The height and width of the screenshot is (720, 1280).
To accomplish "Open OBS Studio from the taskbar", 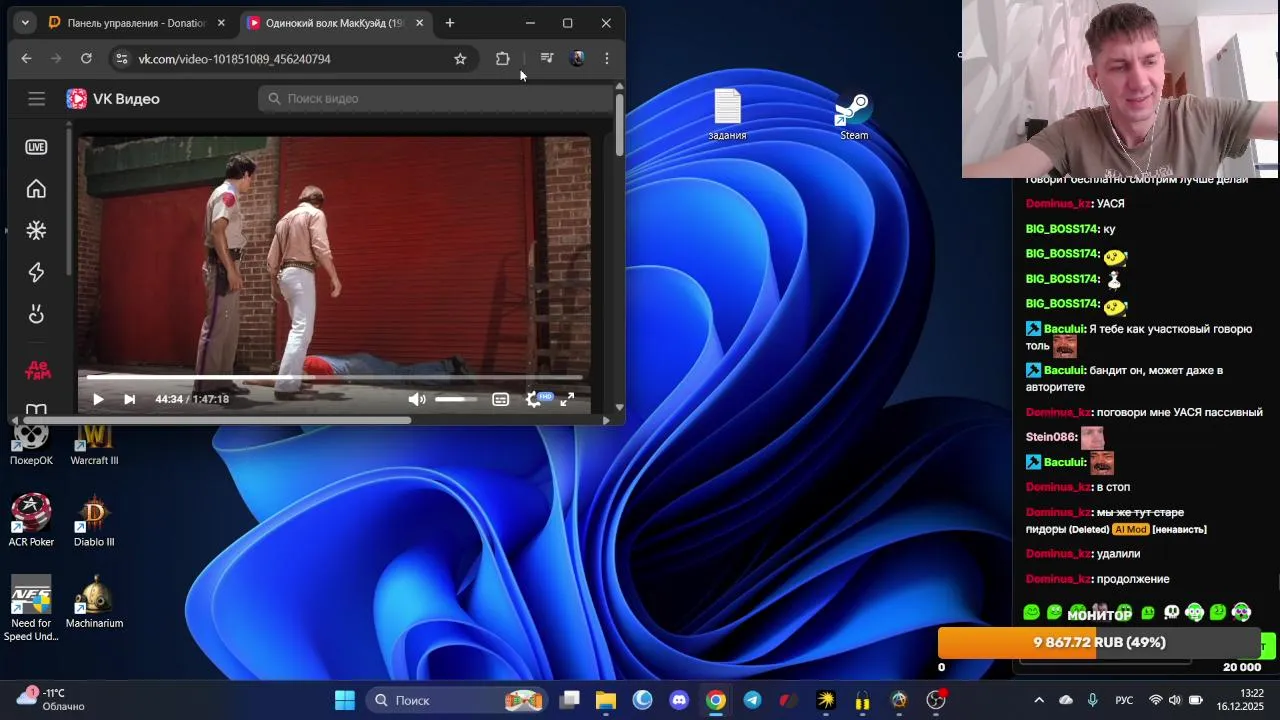I will tap(935, 700).
